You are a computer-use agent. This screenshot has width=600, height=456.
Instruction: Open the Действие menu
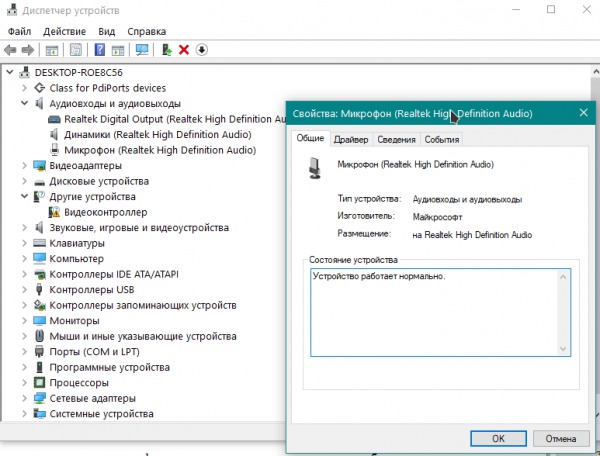coord(64,31)
